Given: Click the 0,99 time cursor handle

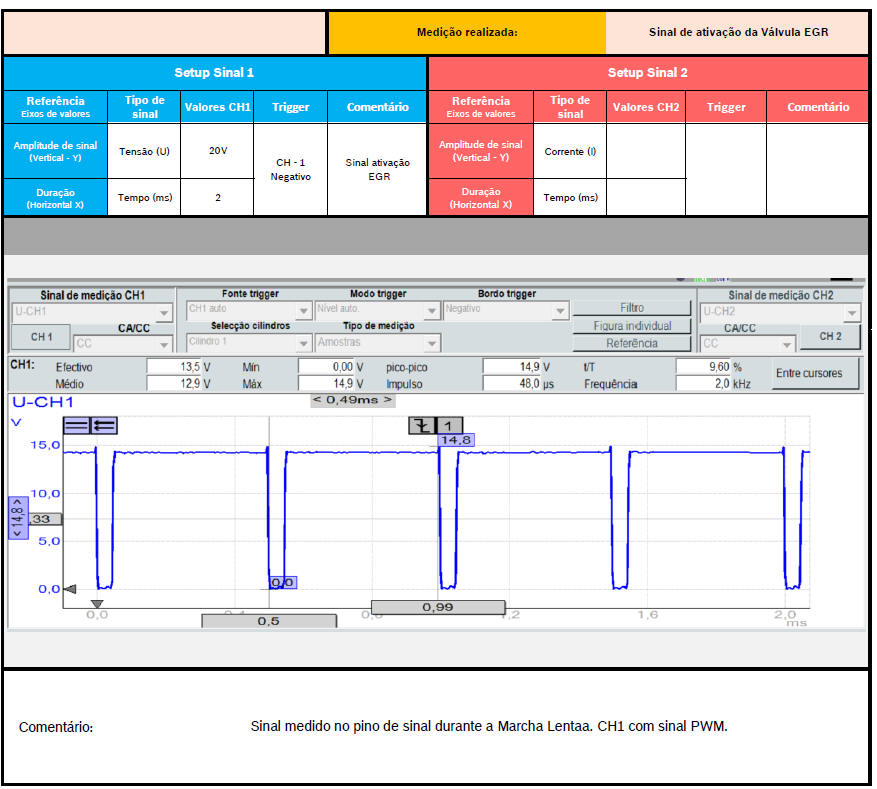Looking at the screenshot, I should coord(438,607).
